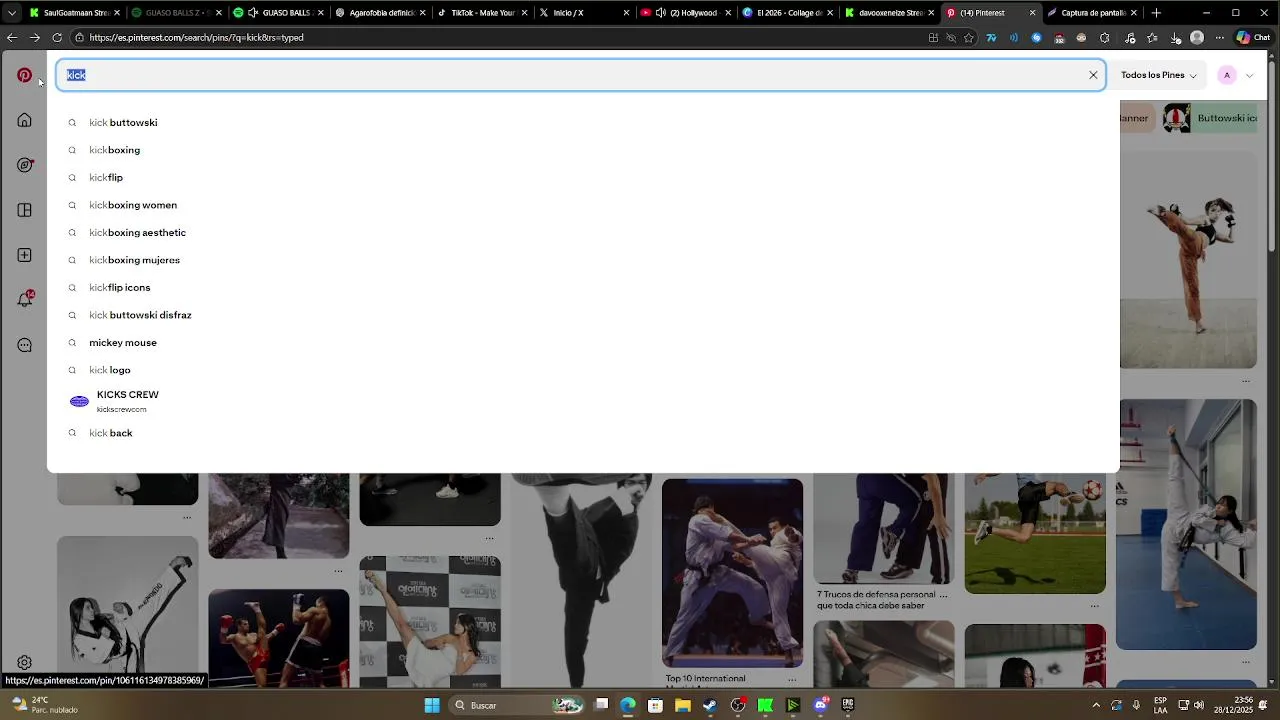Reload the page with refresh icon

tap(57, 38)
